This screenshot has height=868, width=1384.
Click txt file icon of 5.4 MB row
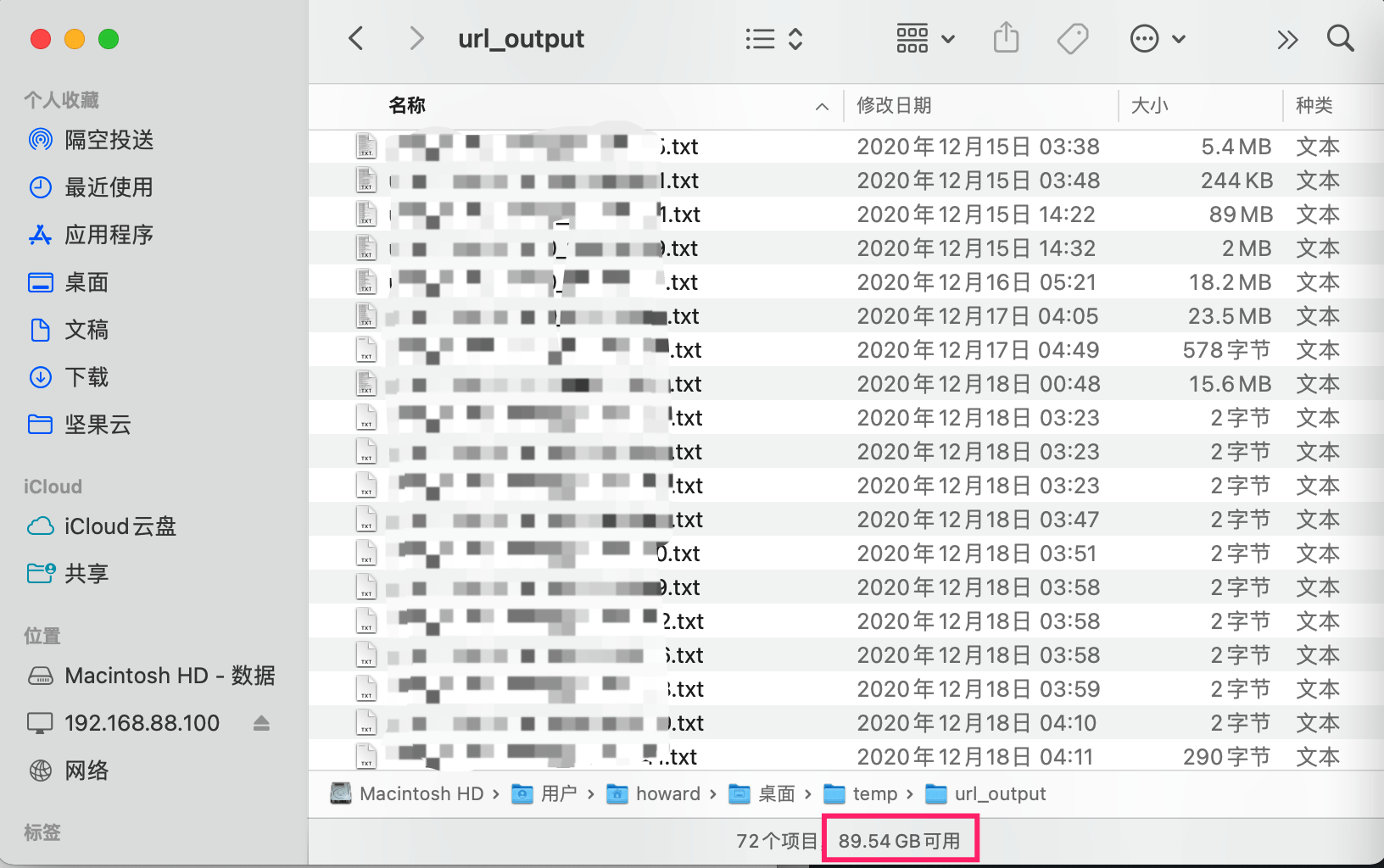366,146
